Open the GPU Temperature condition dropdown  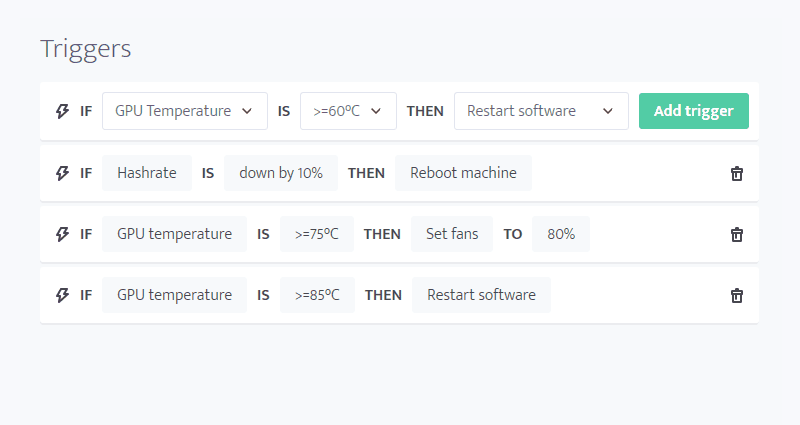point(185,111)
